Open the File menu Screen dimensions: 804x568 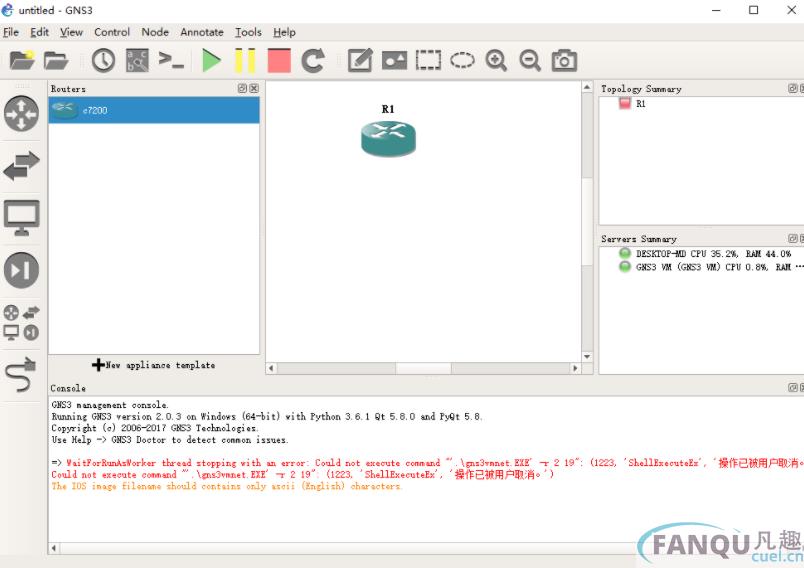pos(11,32)
